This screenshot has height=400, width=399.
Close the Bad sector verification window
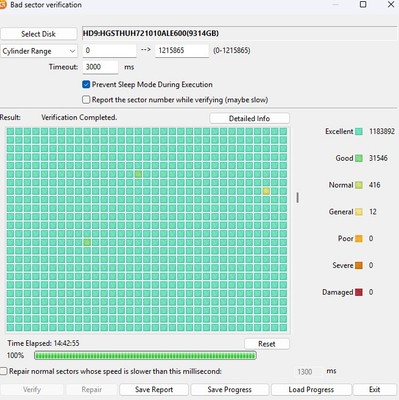coord(391,4)
